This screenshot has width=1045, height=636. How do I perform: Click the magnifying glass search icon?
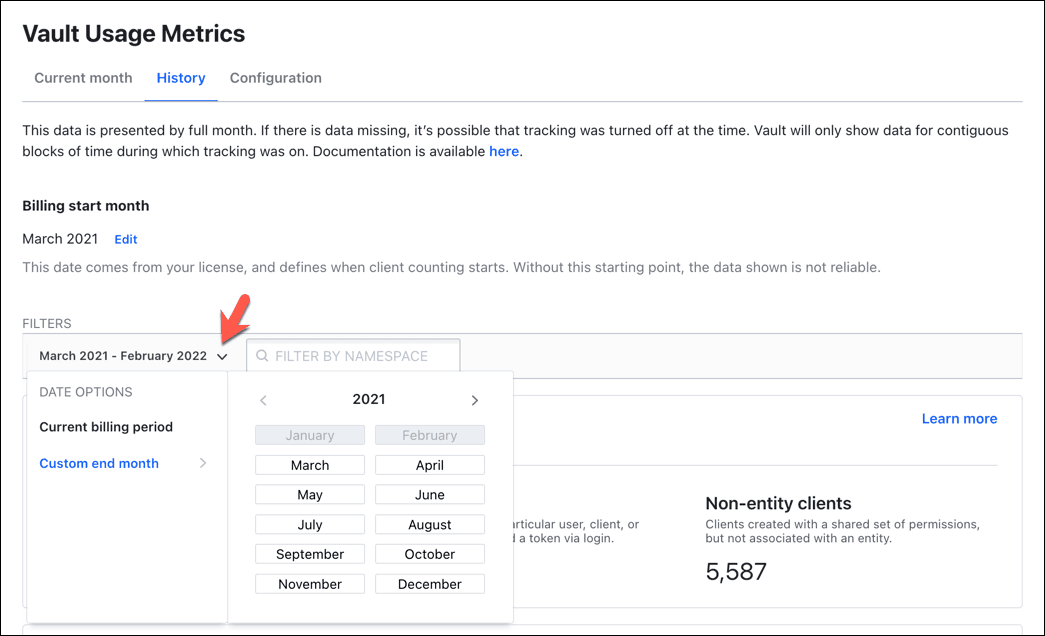click(261, 355)
